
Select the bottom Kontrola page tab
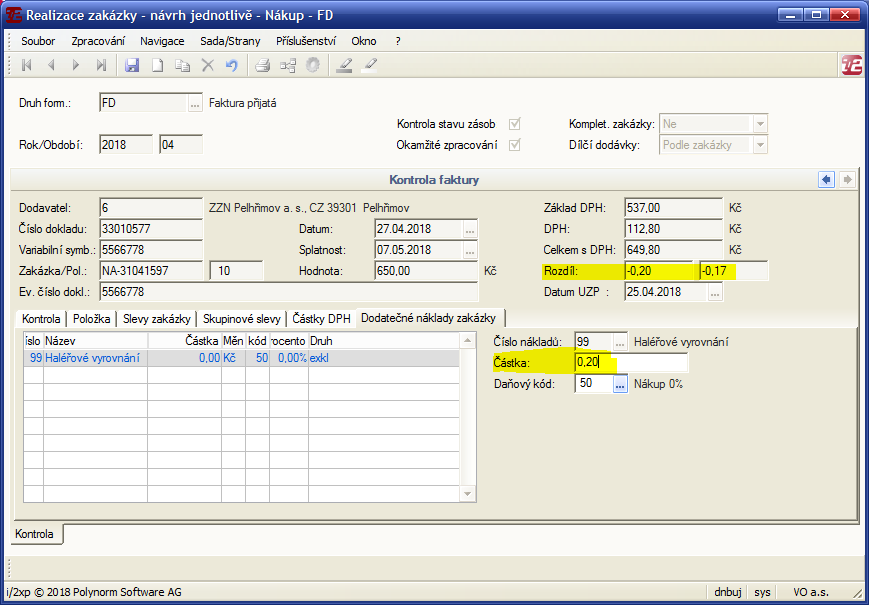37,534
